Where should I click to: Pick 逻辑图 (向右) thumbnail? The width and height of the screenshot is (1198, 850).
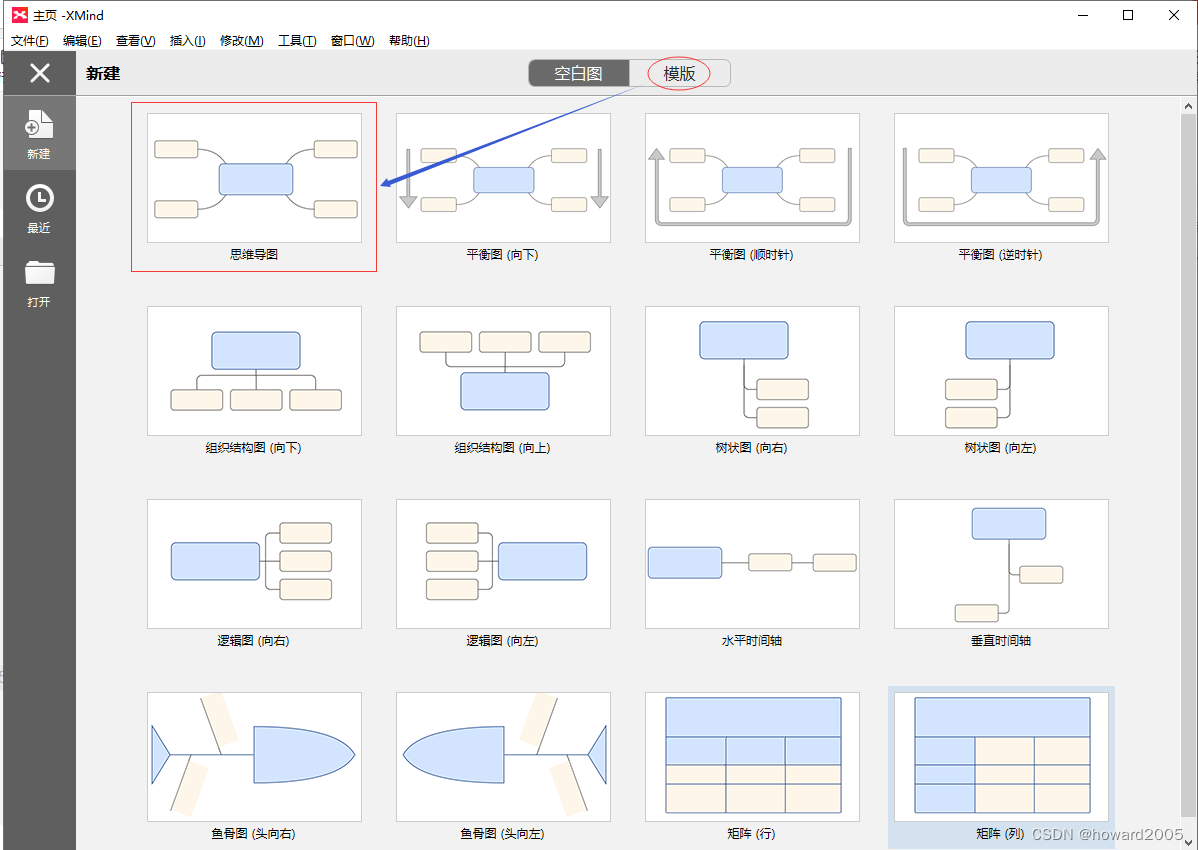[x=254, y=564]
